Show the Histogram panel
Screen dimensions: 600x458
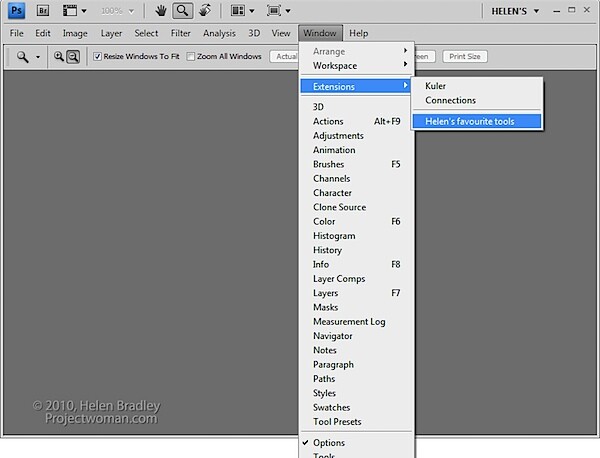[356, 236]
